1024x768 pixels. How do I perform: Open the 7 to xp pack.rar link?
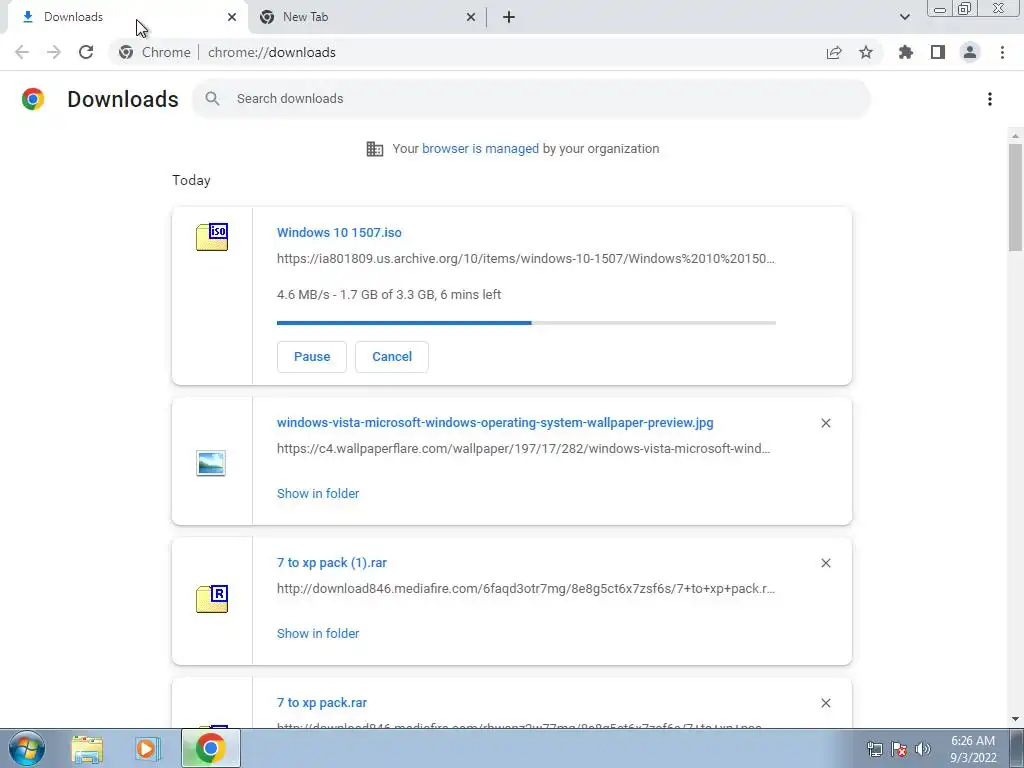pos(322,703)
